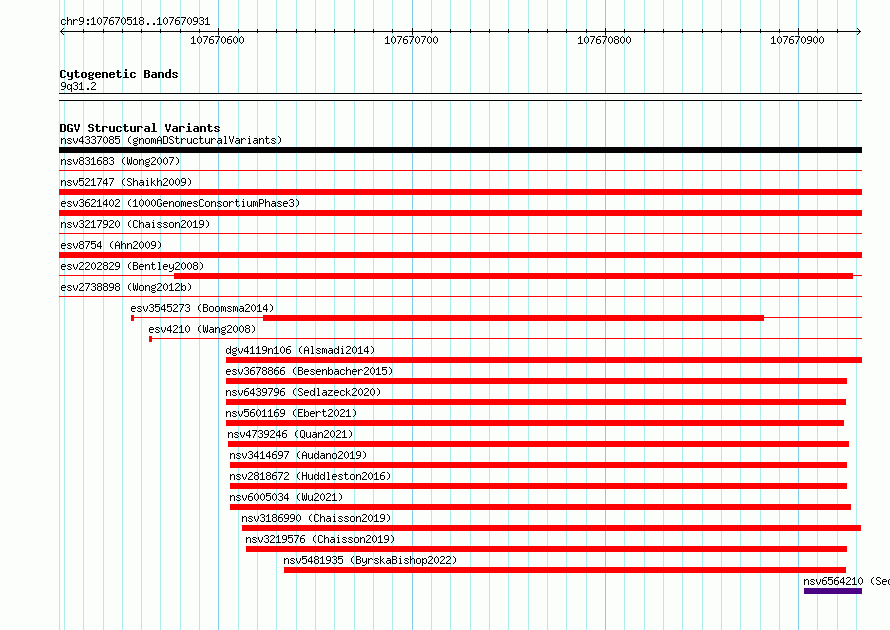890x630 pixels.
Task: Open variant nsv6005034 (Wu2021) label
Action: point(286,497)
